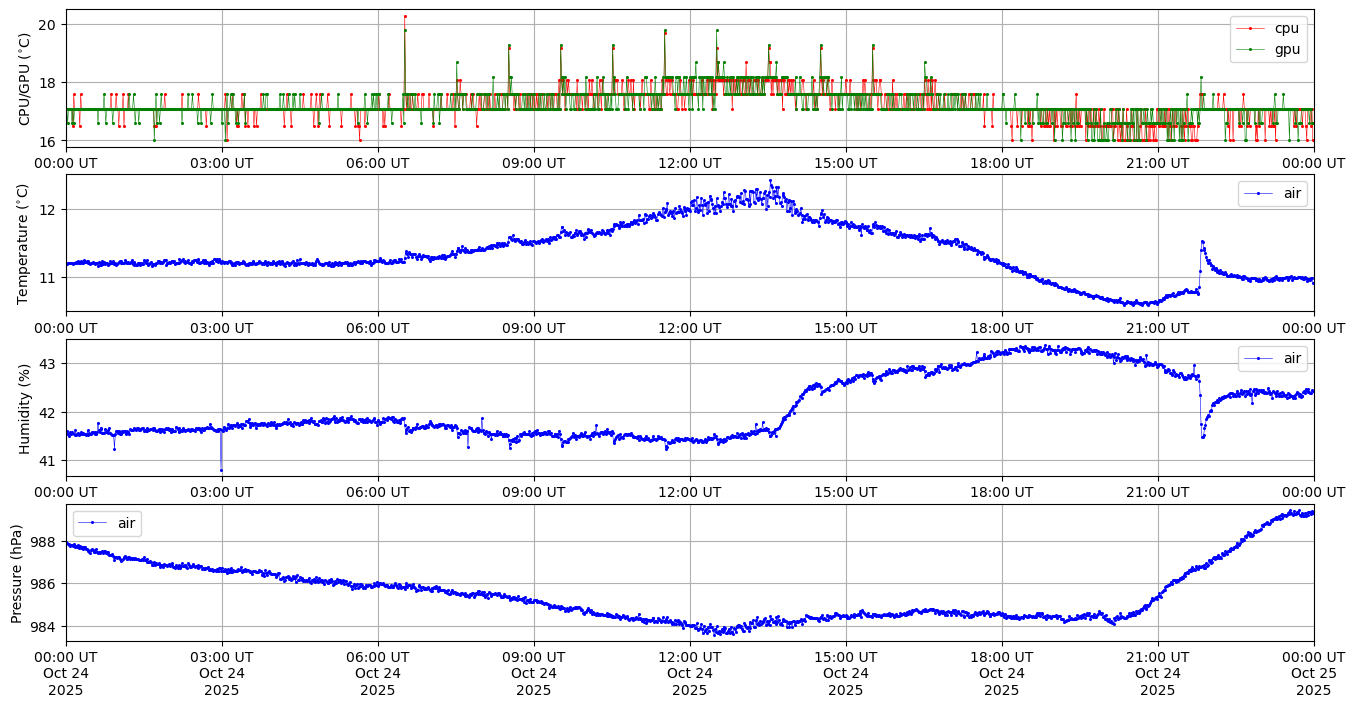Click the green gpu line marker in legend
The height and width of the screenshot is (707, 1355).
[1250, 48]
